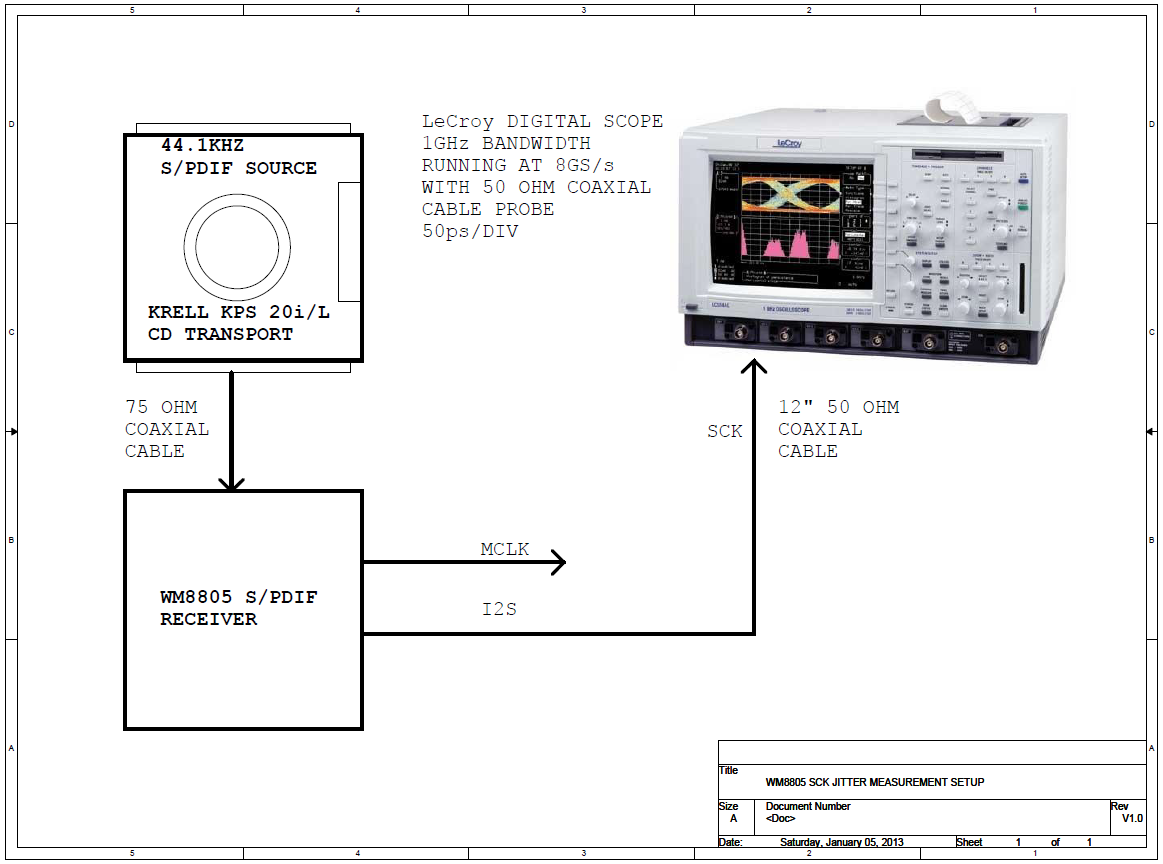Click the MCLK arrowhead

point(558,562)
